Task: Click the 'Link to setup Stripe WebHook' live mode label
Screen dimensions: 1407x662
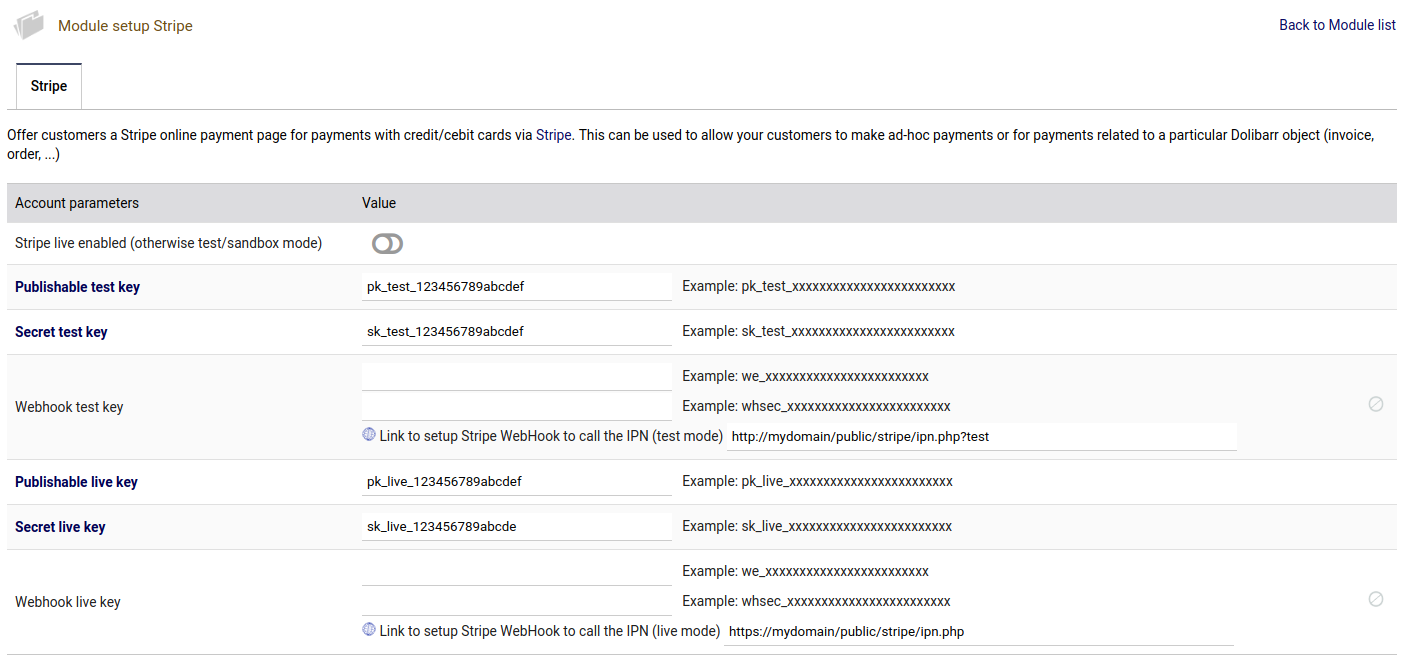Action: pyautogui.click(x=550, y=631)
